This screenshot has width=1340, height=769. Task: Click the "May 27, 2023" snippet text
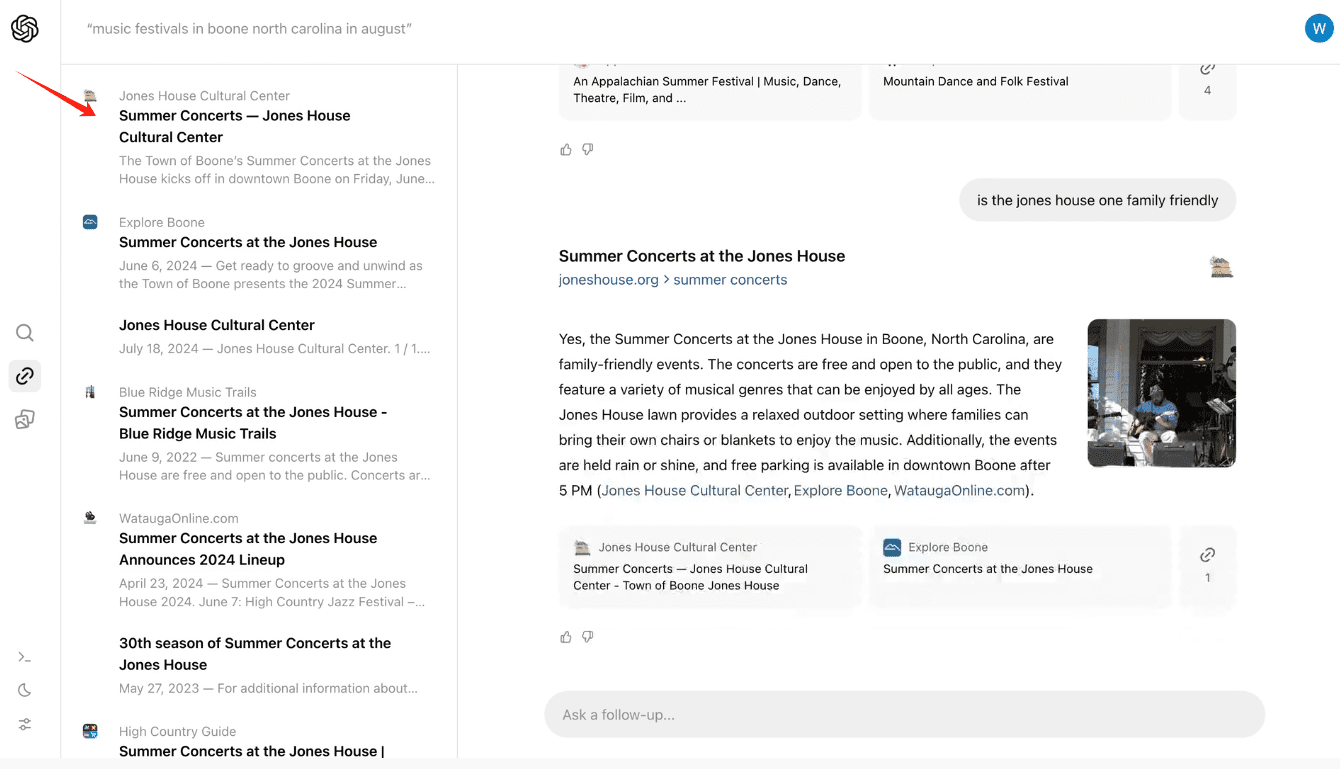tap(268, 688)
